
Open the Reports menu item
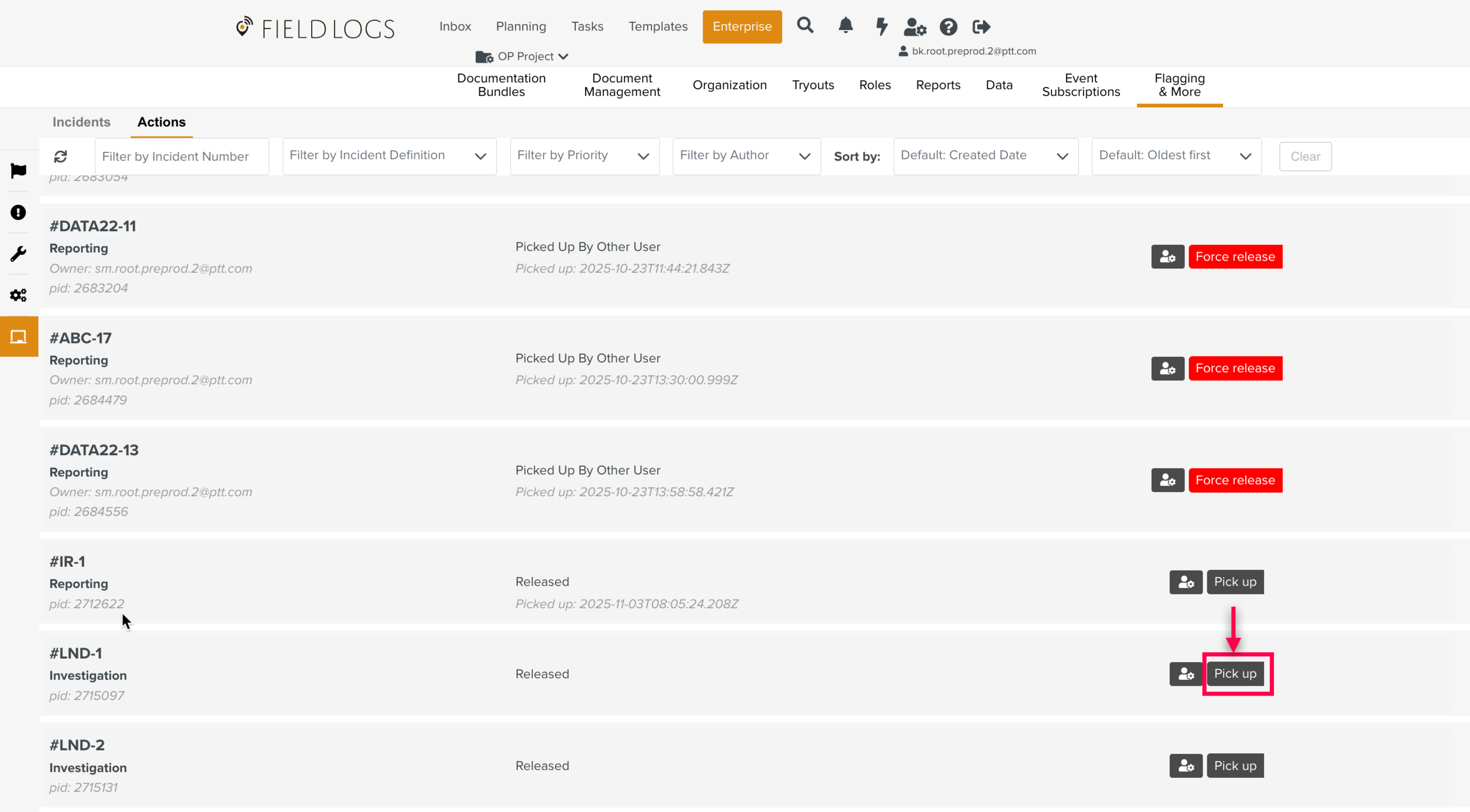(x=938, y=85)
